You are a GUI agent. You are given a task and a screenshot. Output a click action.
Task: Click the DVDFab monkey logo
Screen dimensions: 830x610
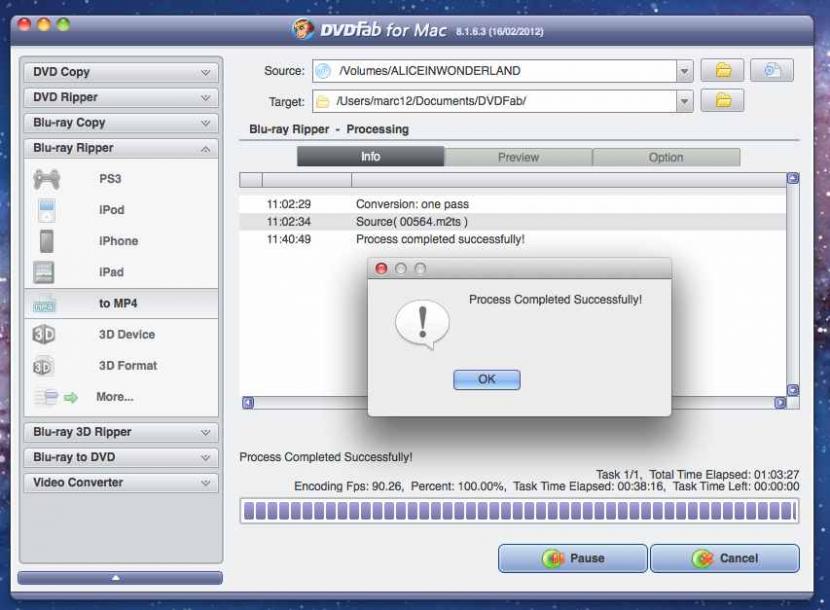click(x=303, y=29)
